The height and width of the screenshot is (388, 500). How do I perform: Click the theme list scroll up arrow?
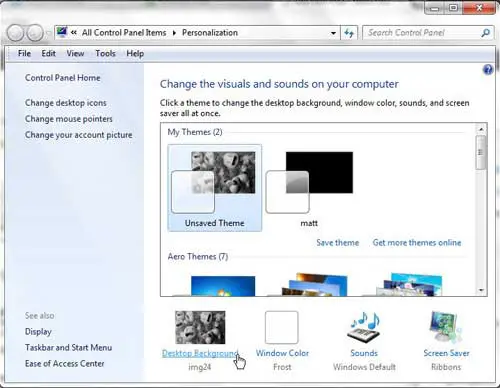[481, 129]
